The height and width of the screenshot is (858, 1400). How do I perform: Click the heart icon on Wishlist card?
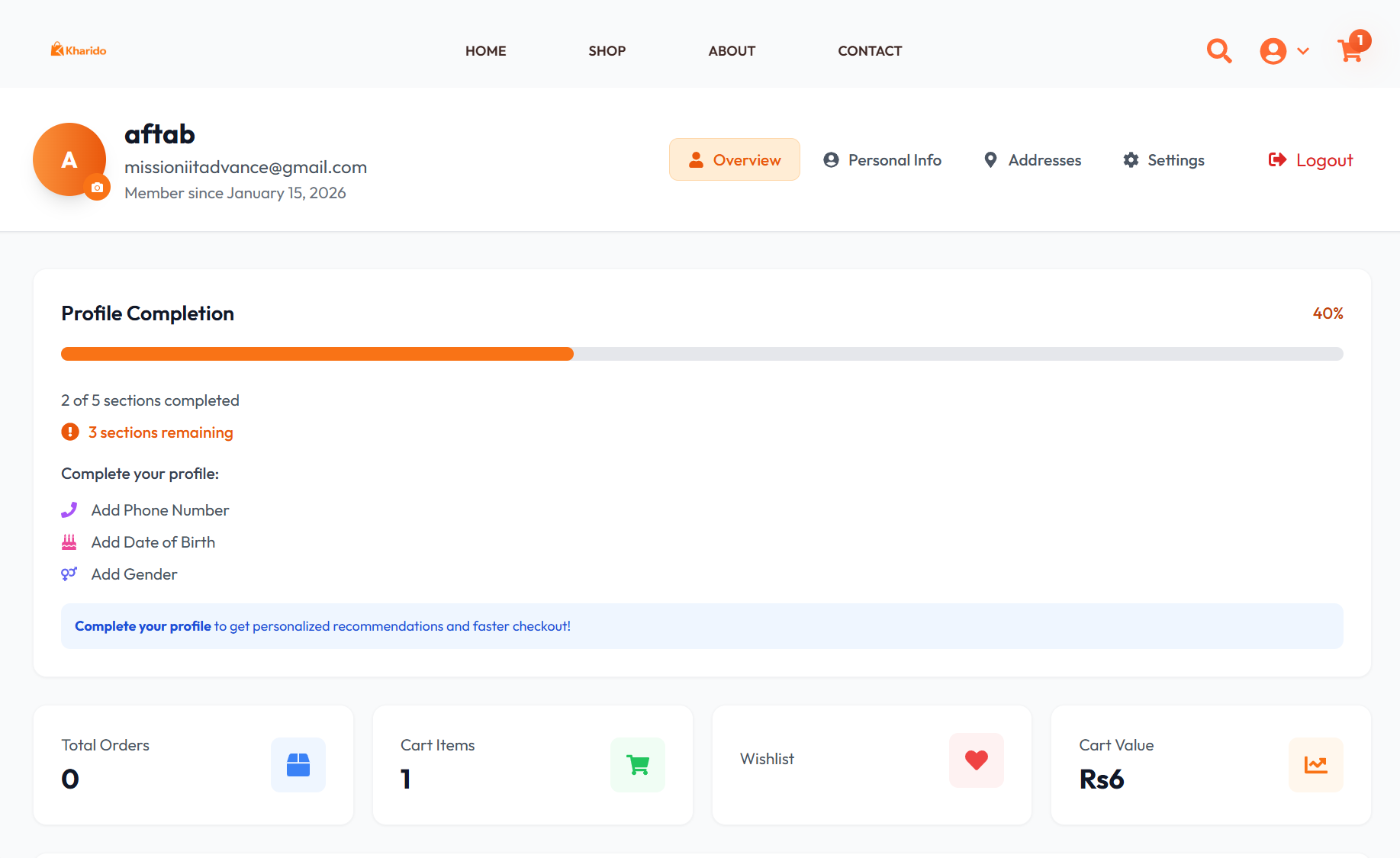[976, 760]
